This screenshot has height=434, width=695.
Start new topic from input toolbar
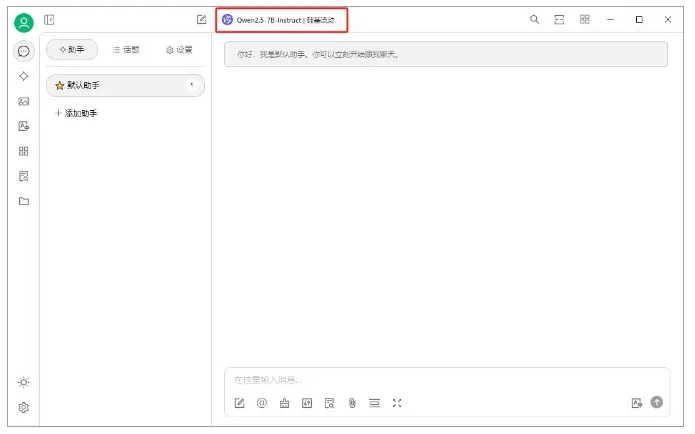(x=240, y=403)
